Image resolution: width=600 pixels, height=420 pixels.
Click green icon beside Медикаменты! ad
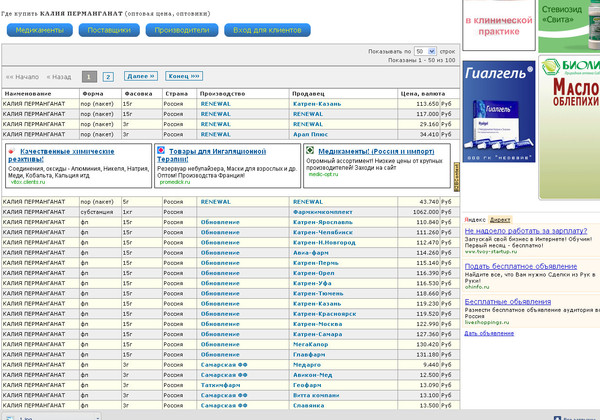pyautogui.click(x=310, y=150)
